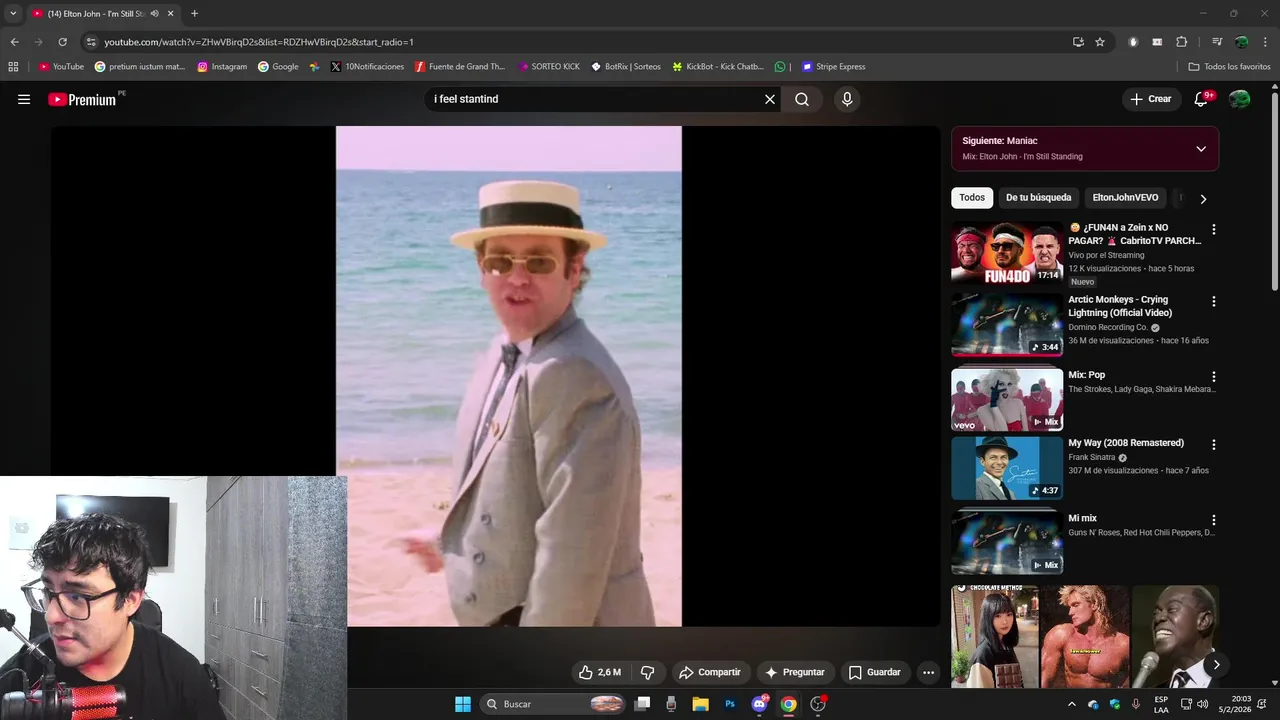Open the Preguntar AI assistant
Image resolution: width=1280 pixels, height=720 pixels.
point(795,672)
